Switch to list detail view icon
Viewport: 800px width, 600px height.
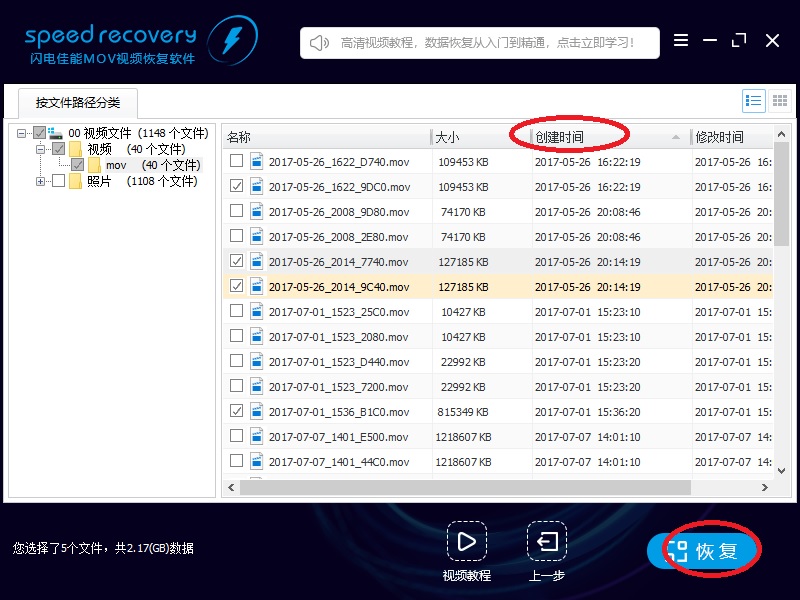point(754,100)
